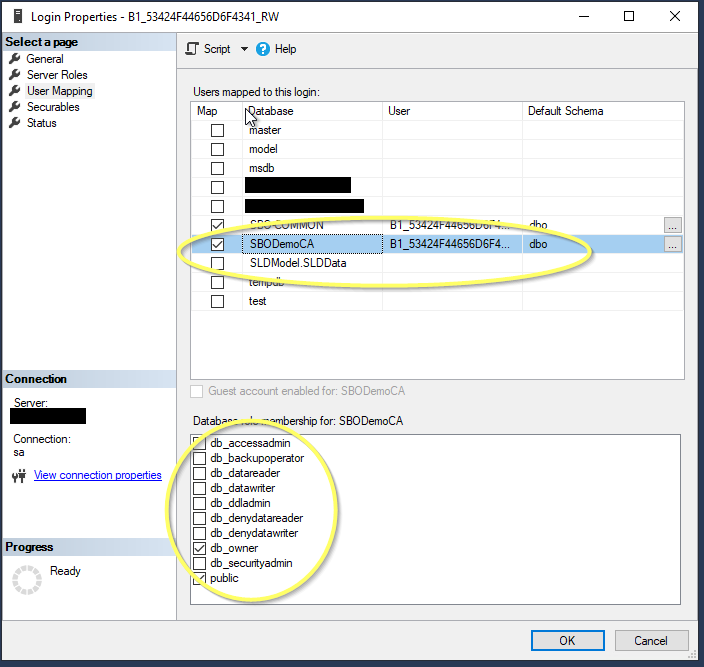Enable the db_backupoperator role
704x667 pixels.
coord(199,458)
